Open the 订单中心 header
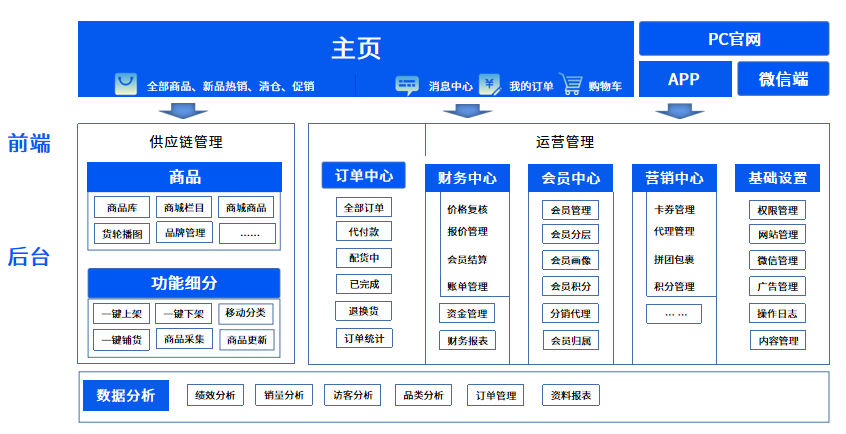The image size is (846, 434). click(364, 175)
